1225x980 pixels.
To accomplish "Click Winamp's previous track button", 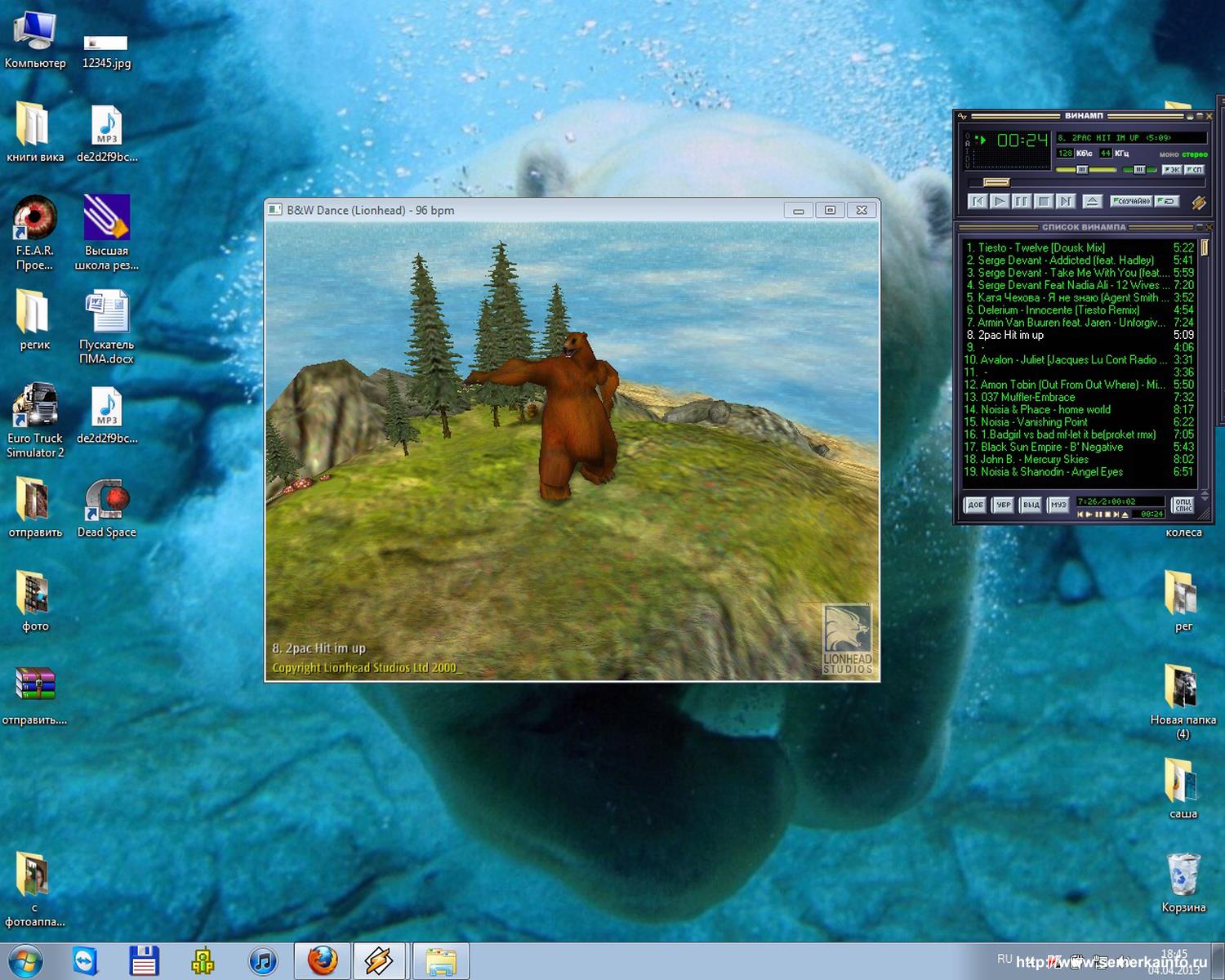I will click(978, 201).
